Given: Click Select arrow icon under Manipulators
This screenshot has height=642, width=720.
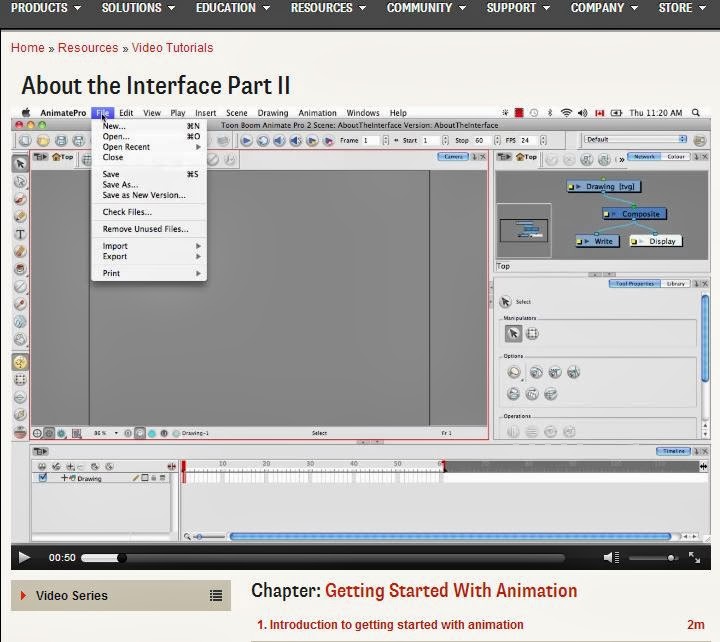Looking at the screenshot, I should click(x=513, y=333).
